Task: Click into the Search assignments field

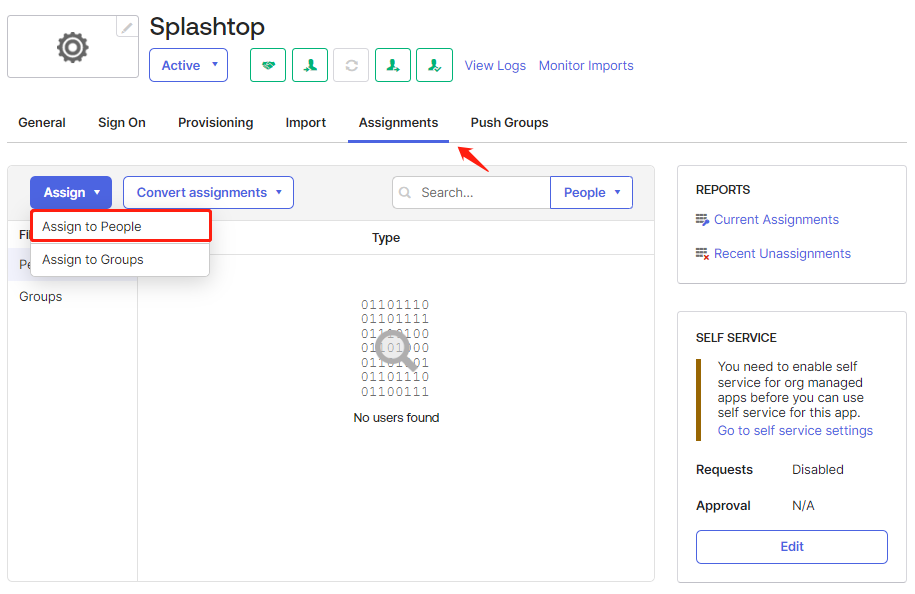Action: [x=472, y=193]
